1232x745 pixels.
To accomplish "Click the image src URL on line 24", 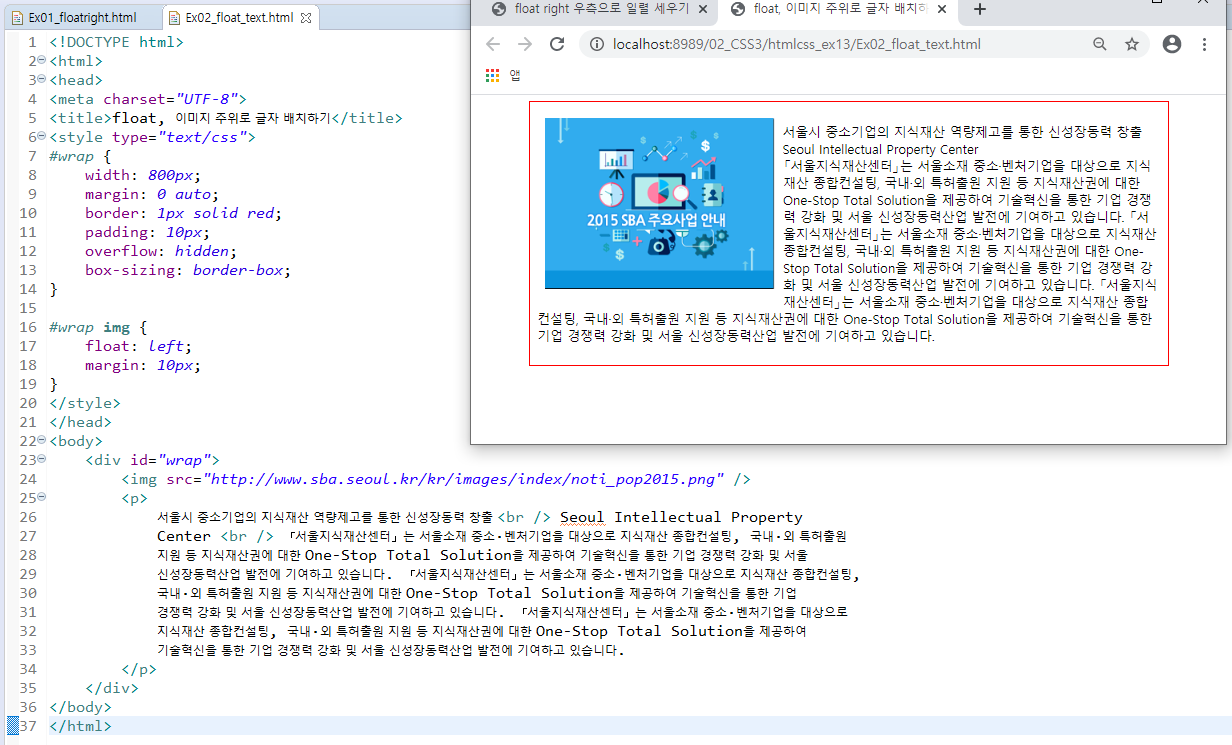I will point(463,479).
